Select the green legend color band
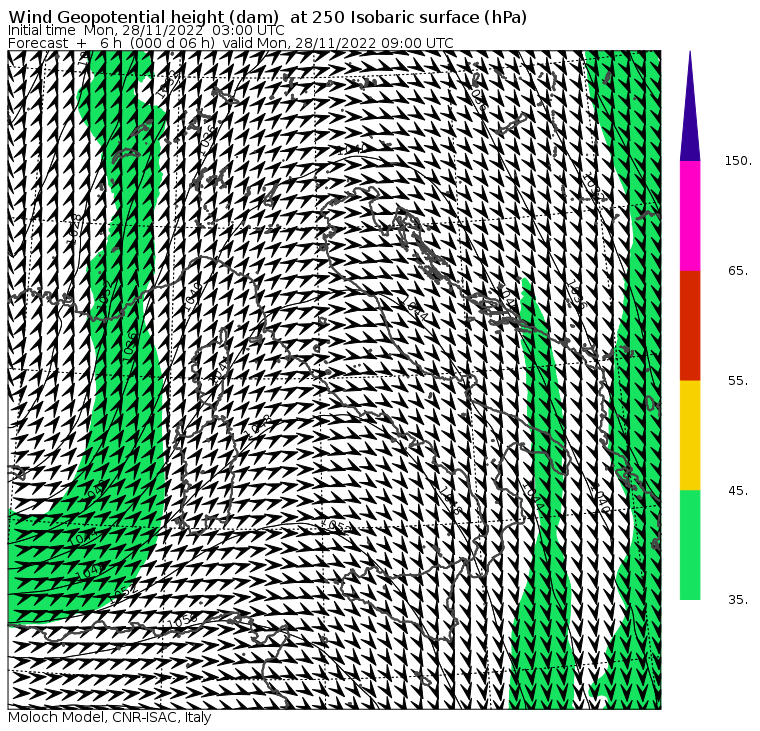The image size is (760, 731). [690, 545]
